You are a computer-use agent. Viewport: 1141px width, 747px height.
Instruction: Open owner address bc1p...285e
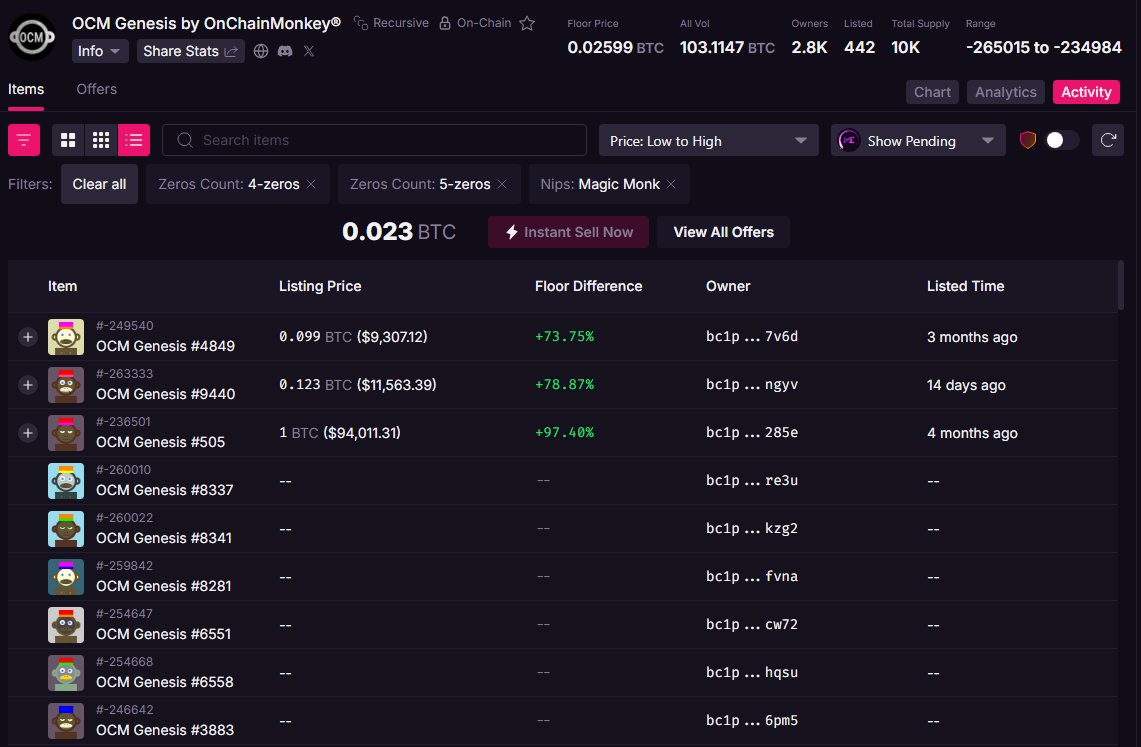(x=752, y=433)
